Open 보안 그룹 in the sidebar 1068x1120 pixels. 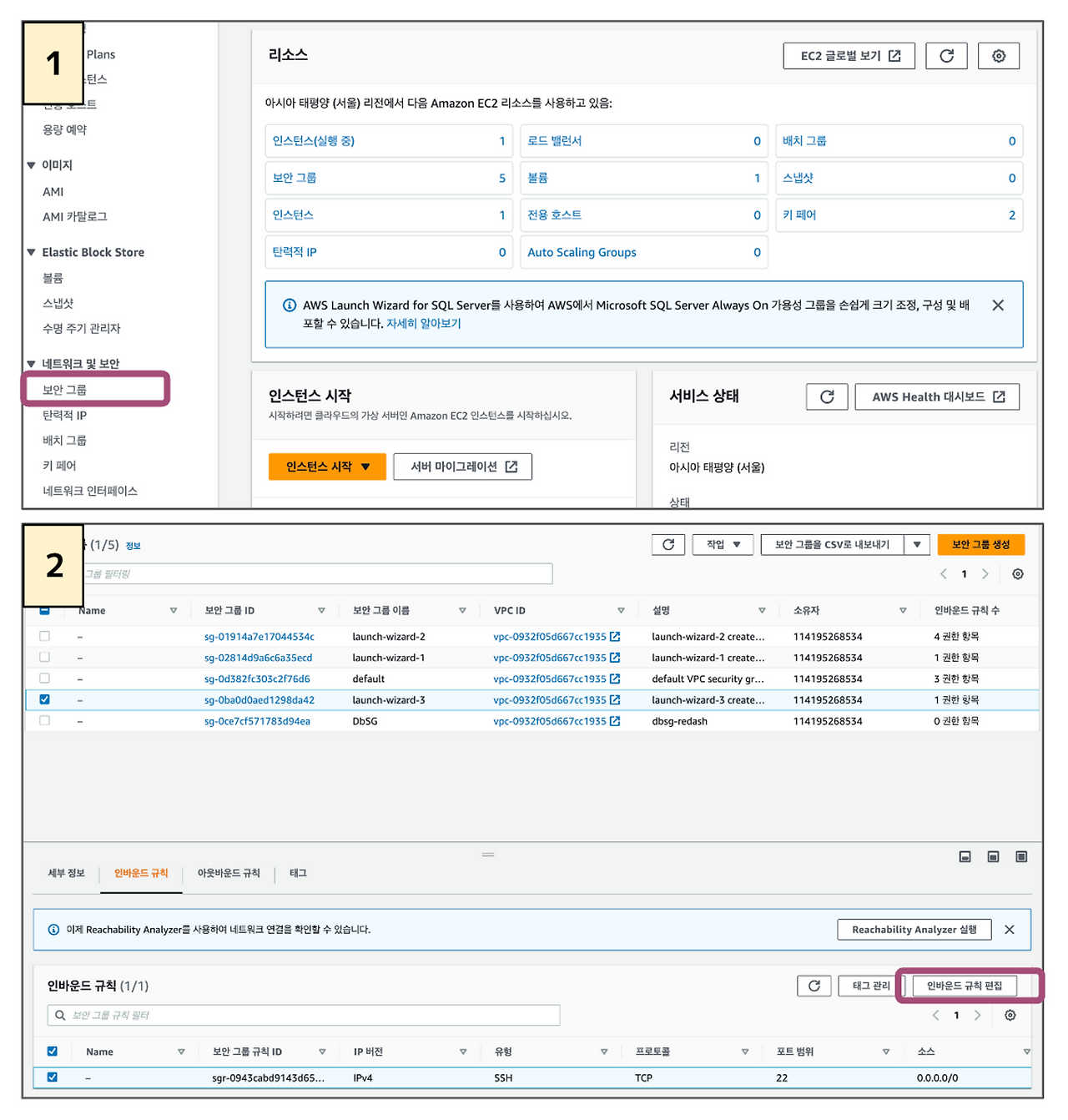click(65, 390)
